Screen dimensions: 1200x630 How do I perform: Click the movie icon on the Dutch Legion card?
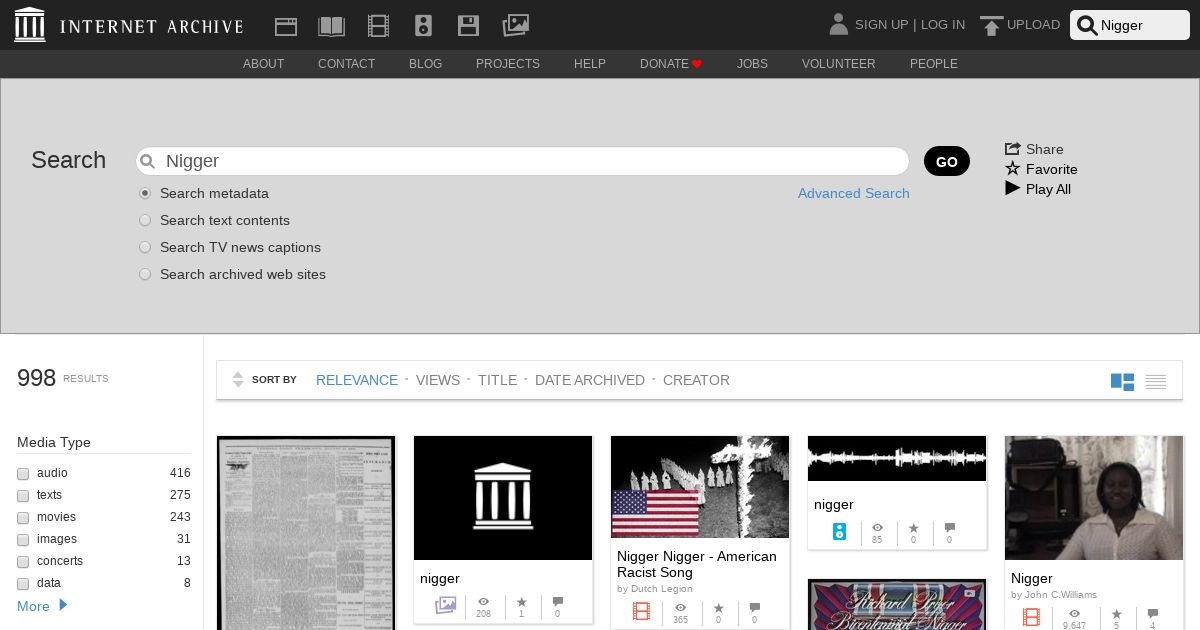(x=642, y=611)
